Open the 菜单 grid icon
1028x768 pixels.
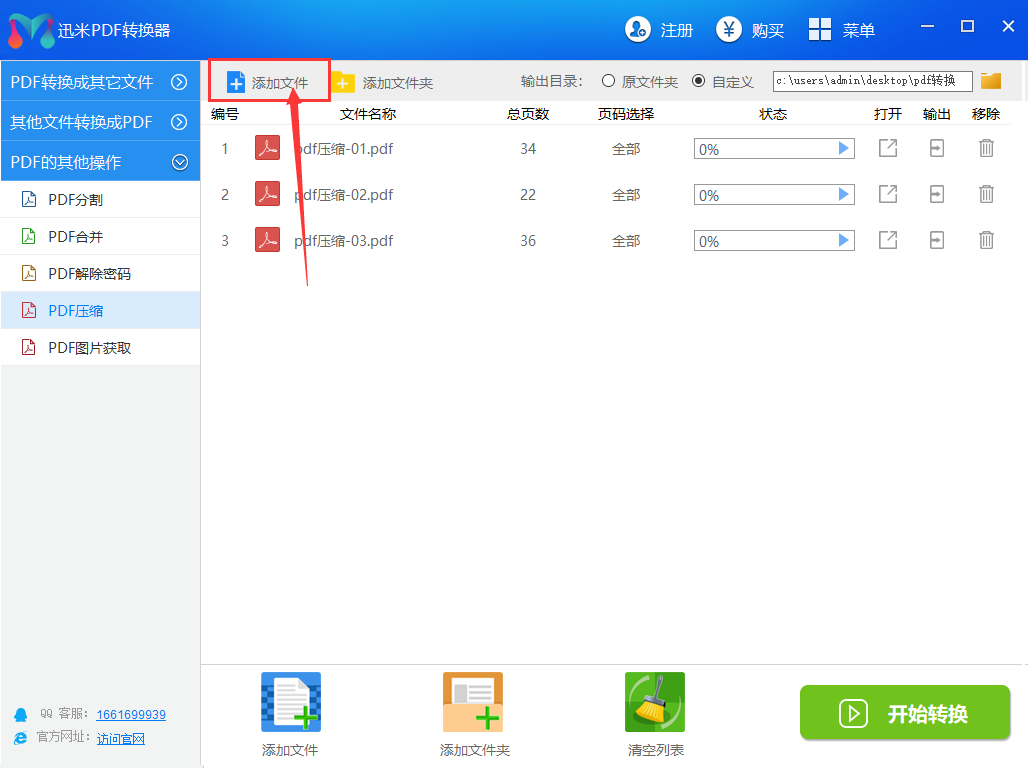(820, 30)
